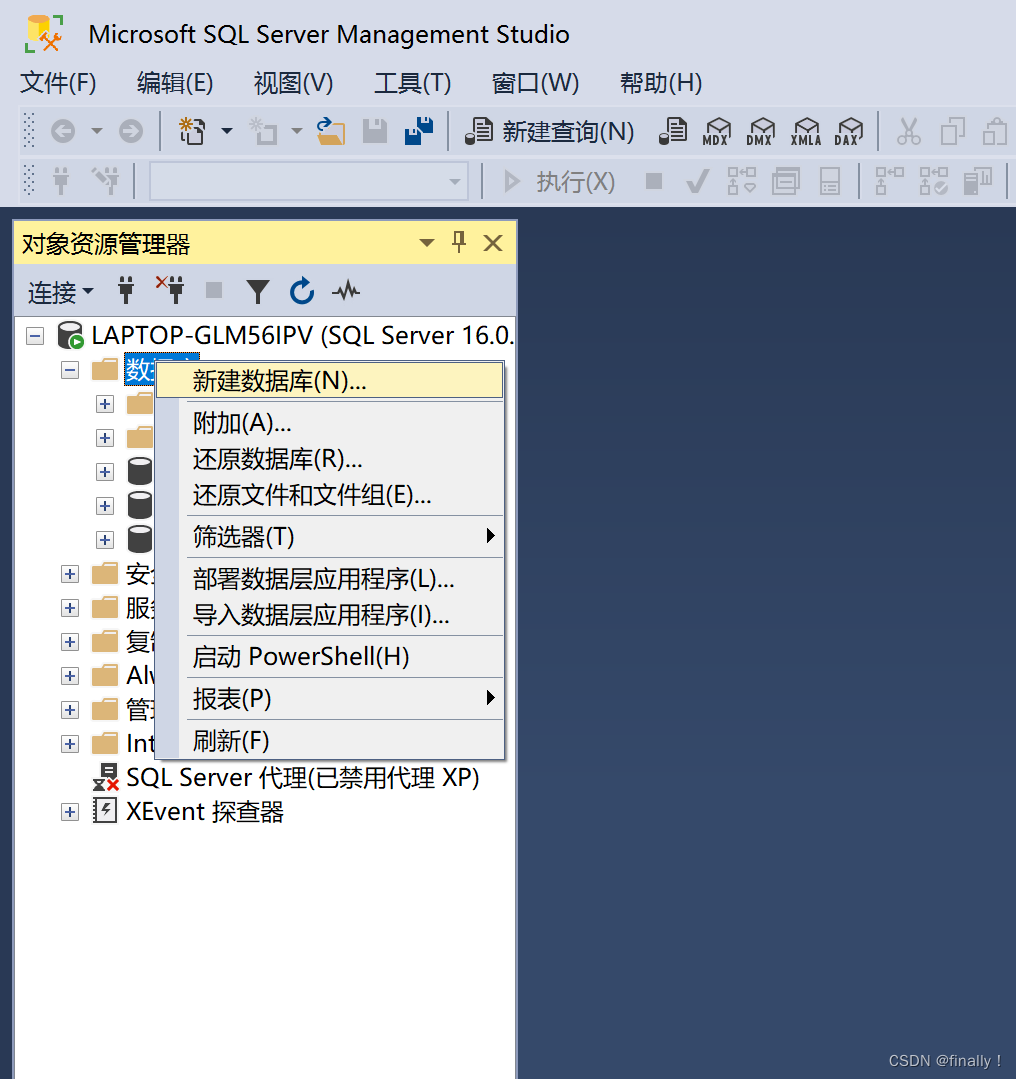This screenshot has height=1079, width=1016.
Task: Open the 帮助(H) menu
Action: pyautogui.click(x=661, y=83)
